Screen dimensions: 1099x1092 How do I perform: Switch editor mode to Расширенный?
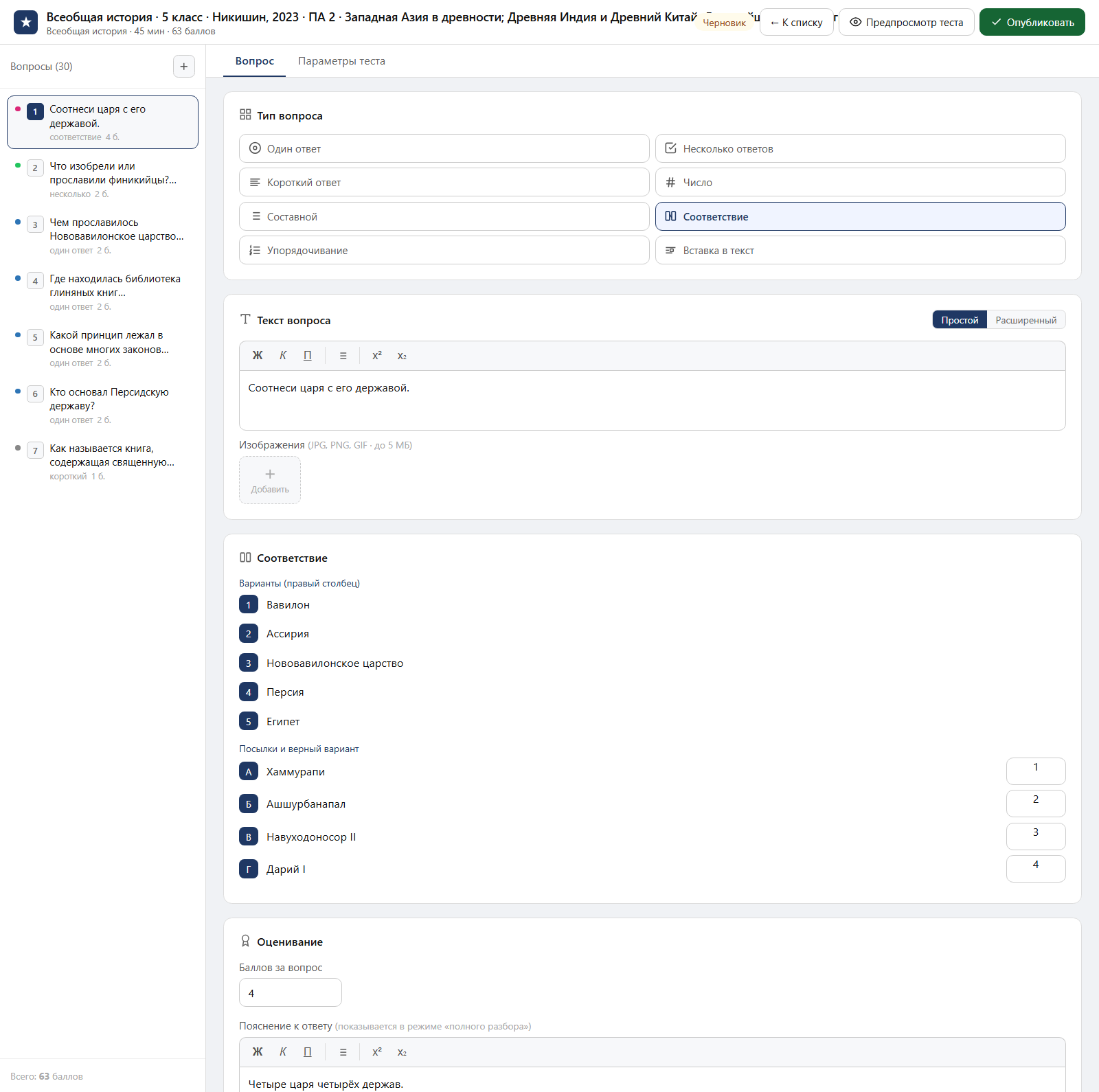[1026, 320]
